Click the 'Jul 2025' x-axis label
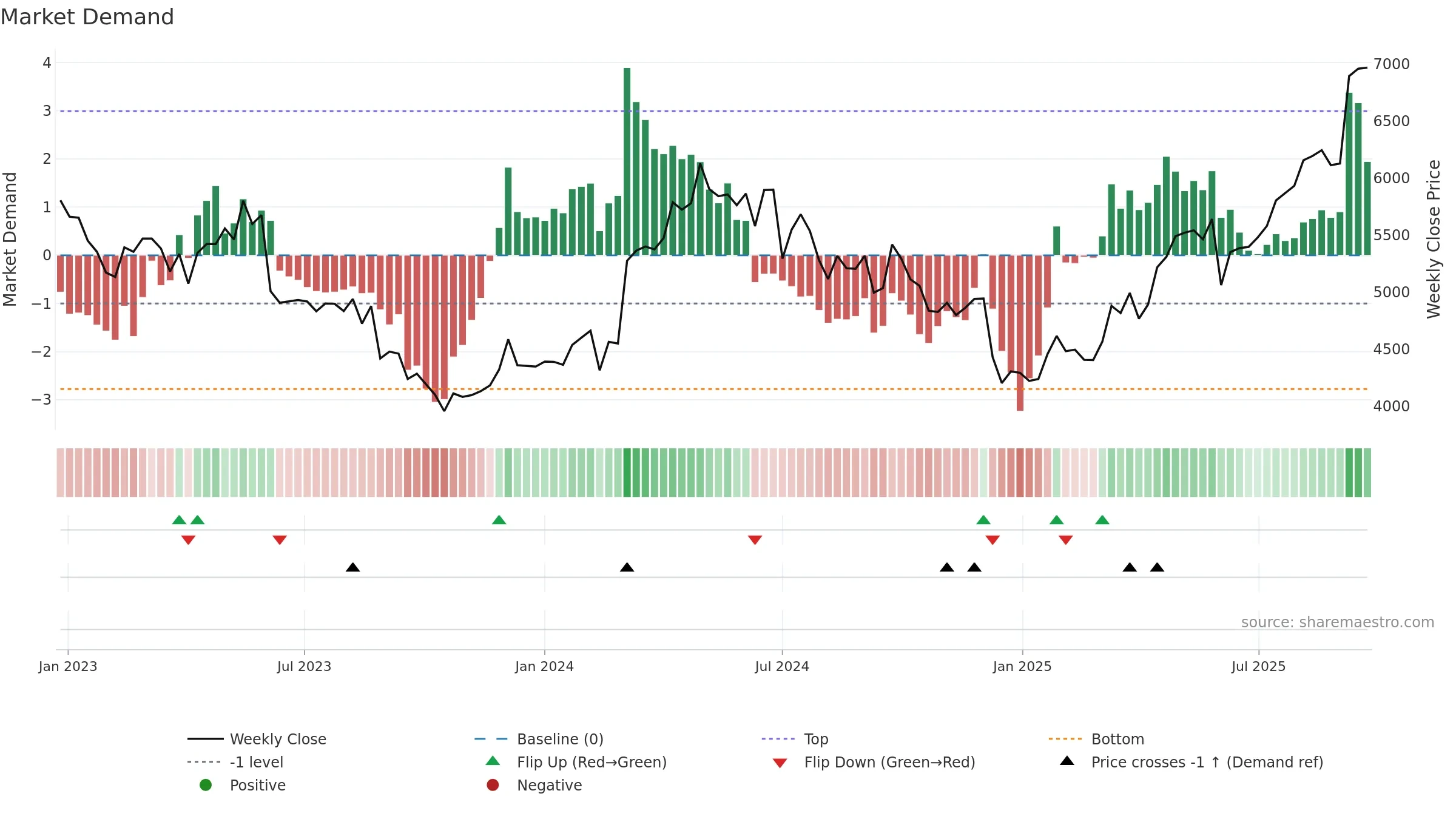This screenshot has width=1456, height=819. click(x=1258, y=666)
